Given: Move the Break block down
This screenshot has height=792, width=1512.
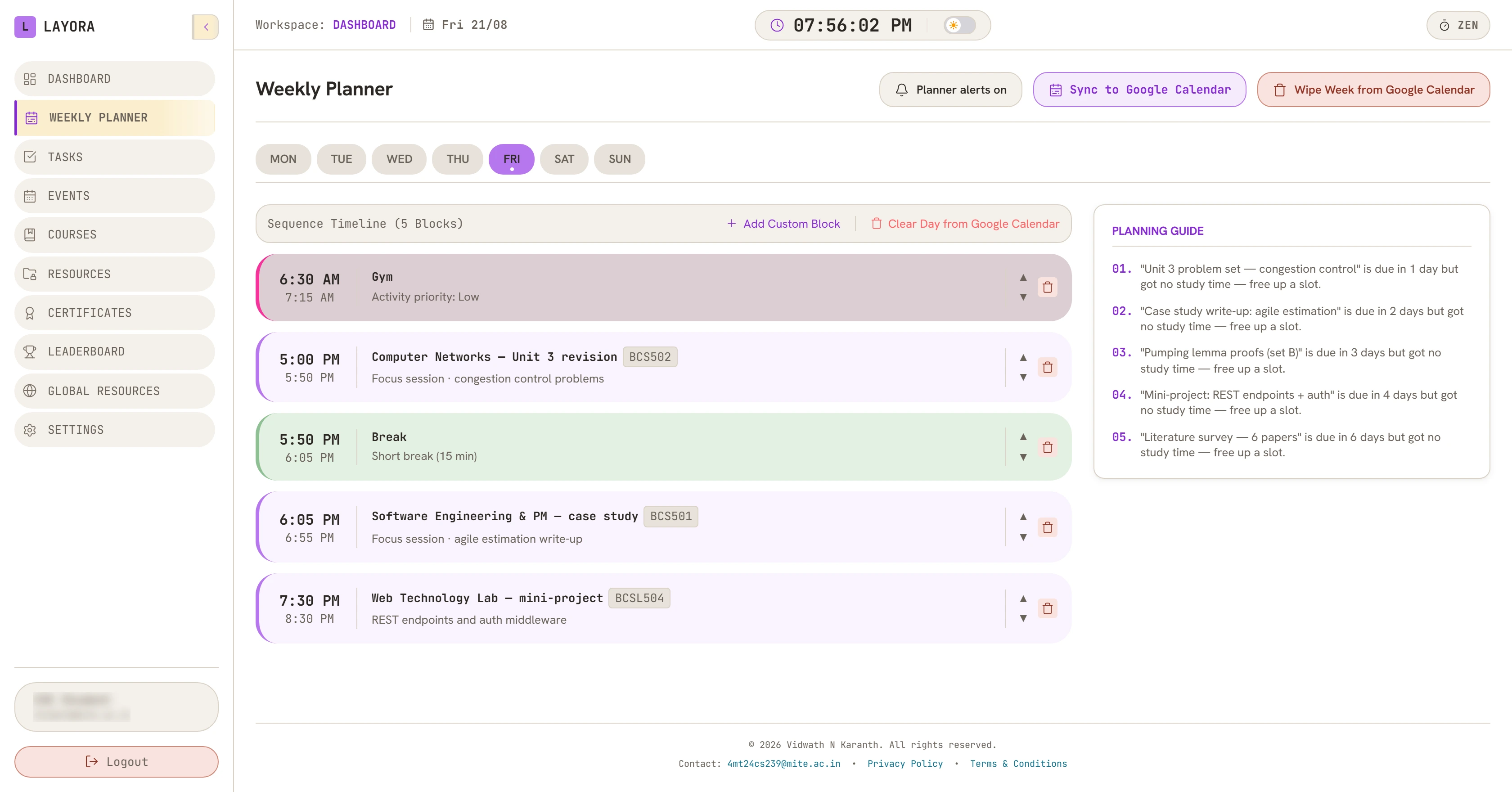Looking at the screenshot, I should [x=1023, y=457].
